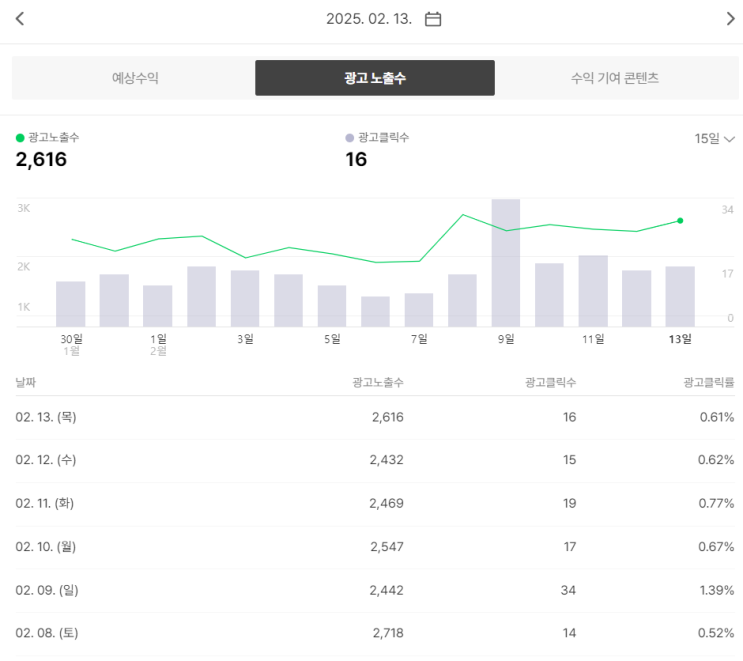The image size is (743, 661).
Task: Open the 수익 기여 콘텐츠 tab
Action: [614, 78]
